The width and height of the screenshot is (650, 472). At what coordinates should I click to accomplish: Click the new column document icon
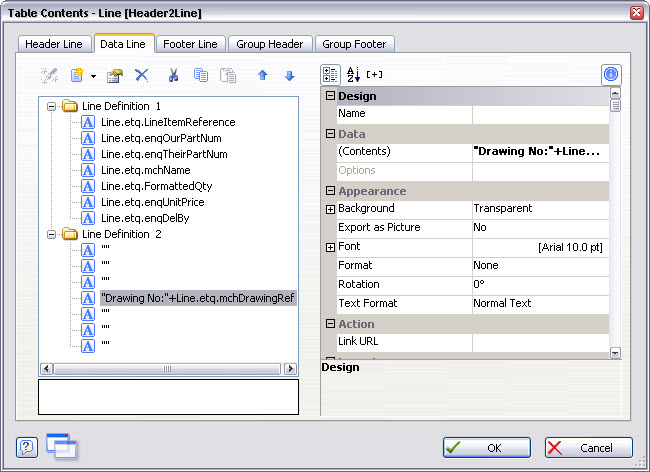77,75
